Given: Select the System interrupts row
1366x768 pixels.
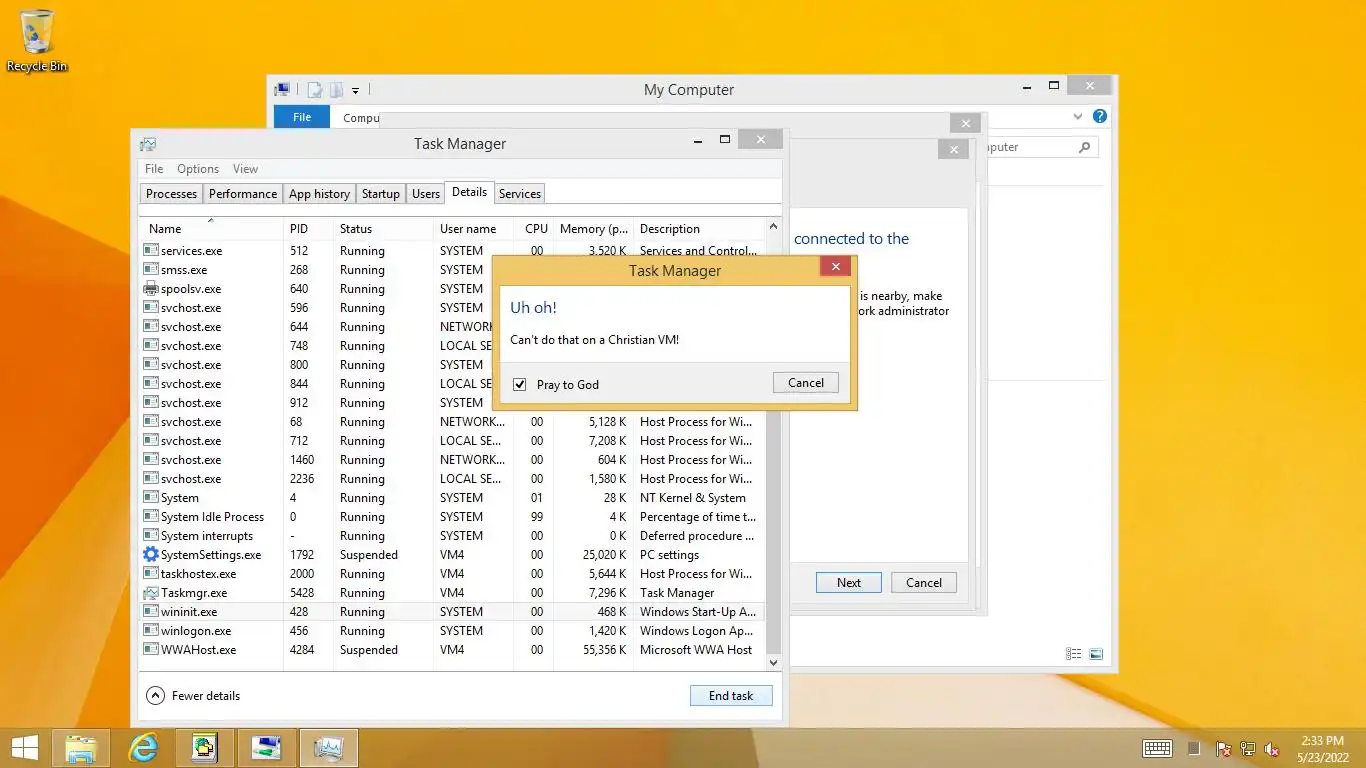Looking at the screenshot, I should point(452,536).
